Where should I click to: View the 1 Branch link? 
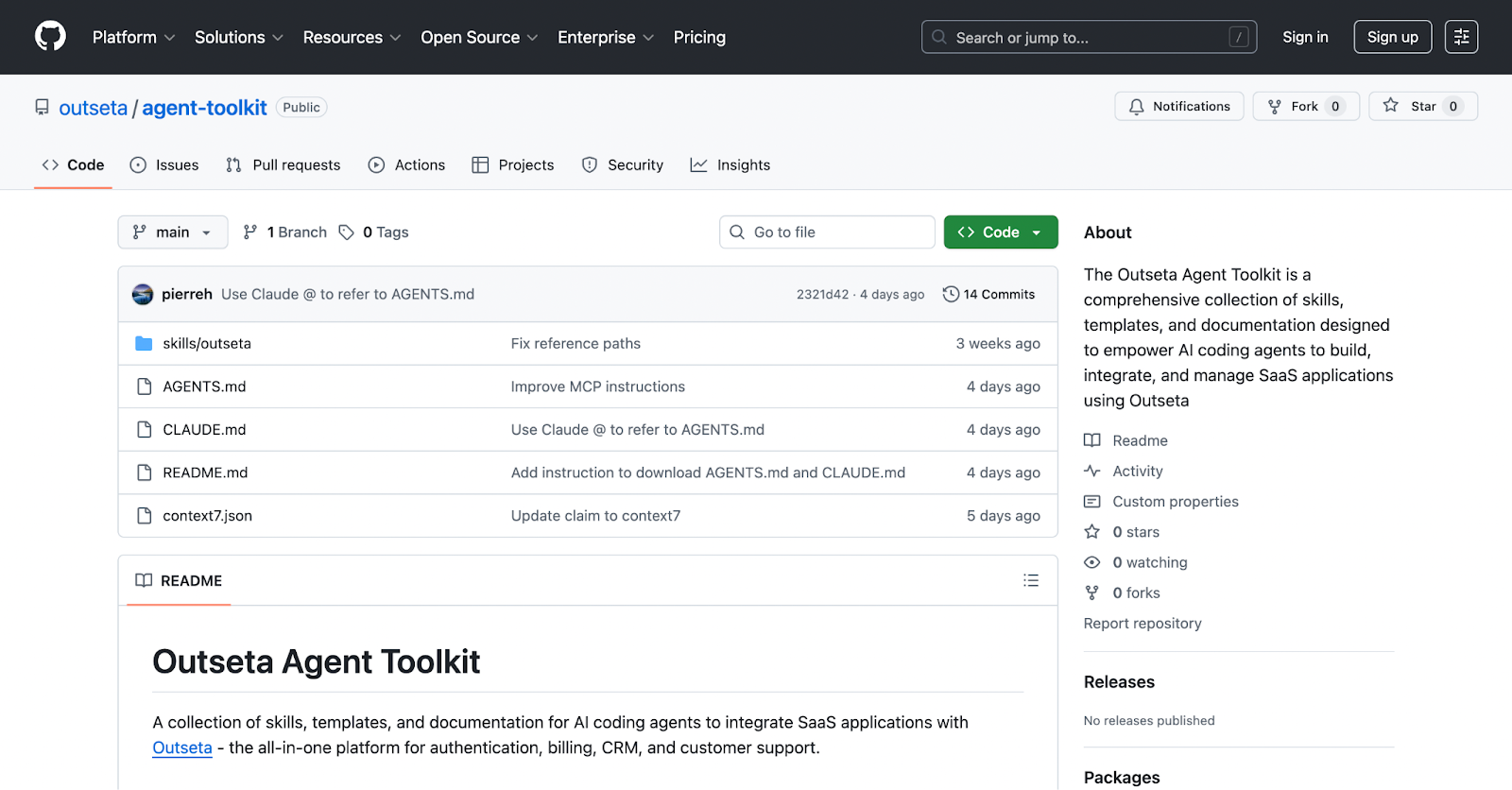click(284, 232)
